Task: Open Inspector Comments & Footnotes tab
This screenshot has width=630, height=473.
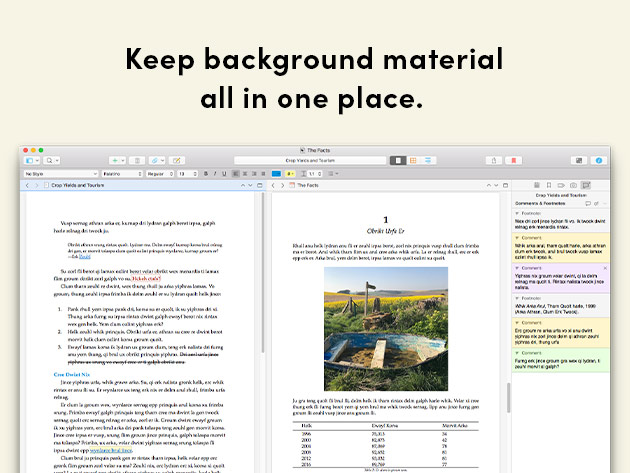Action: point(586,185)
